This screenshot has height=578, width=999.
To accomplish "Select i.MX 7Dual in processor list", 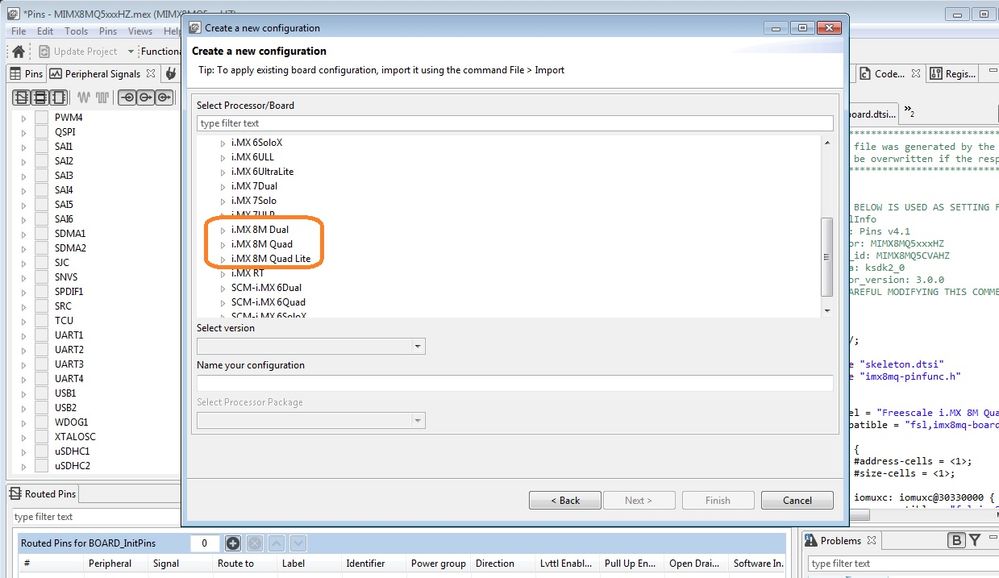I will coord(254,186).
